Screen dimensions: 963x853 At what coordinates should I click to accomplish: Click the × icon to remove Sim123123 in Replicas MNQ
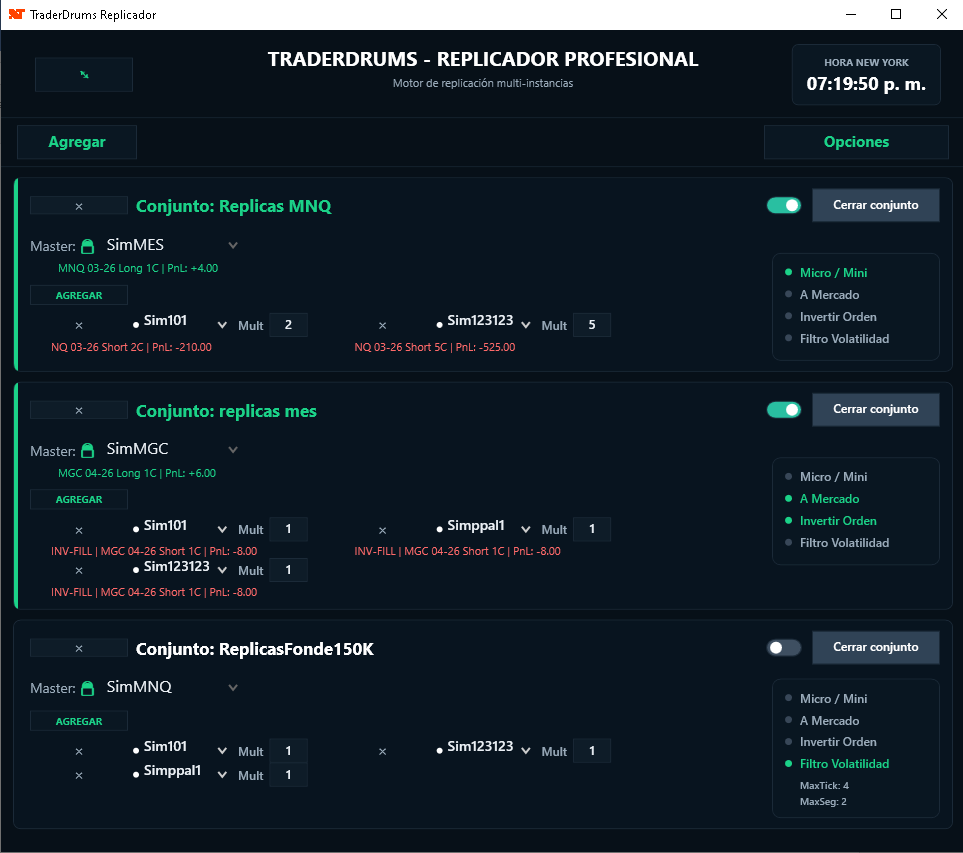(x=381, y=324)
